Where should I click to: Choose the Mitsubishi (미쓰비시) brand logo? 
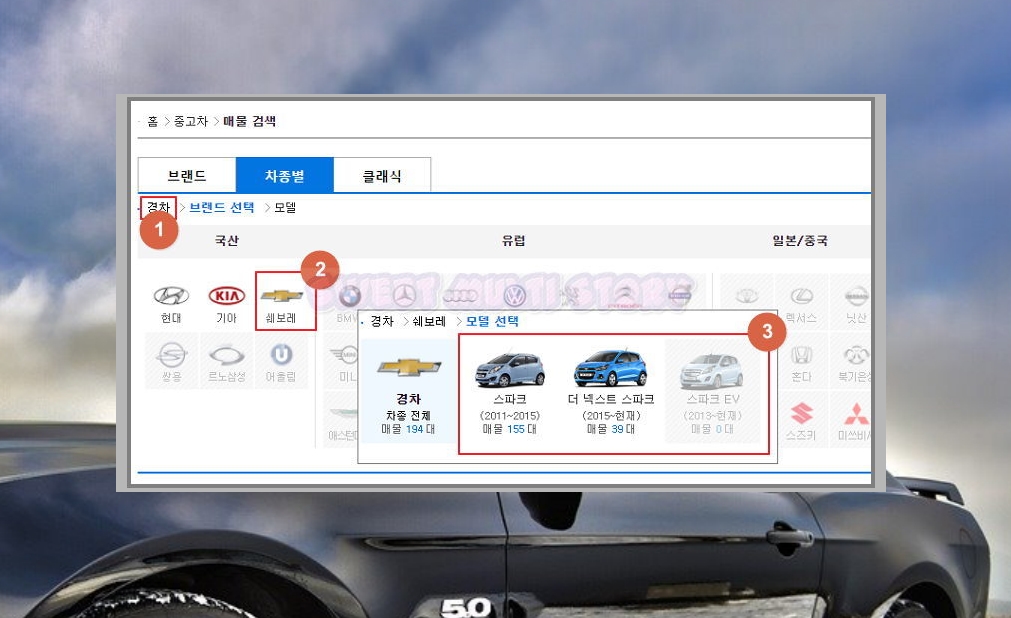856,414
